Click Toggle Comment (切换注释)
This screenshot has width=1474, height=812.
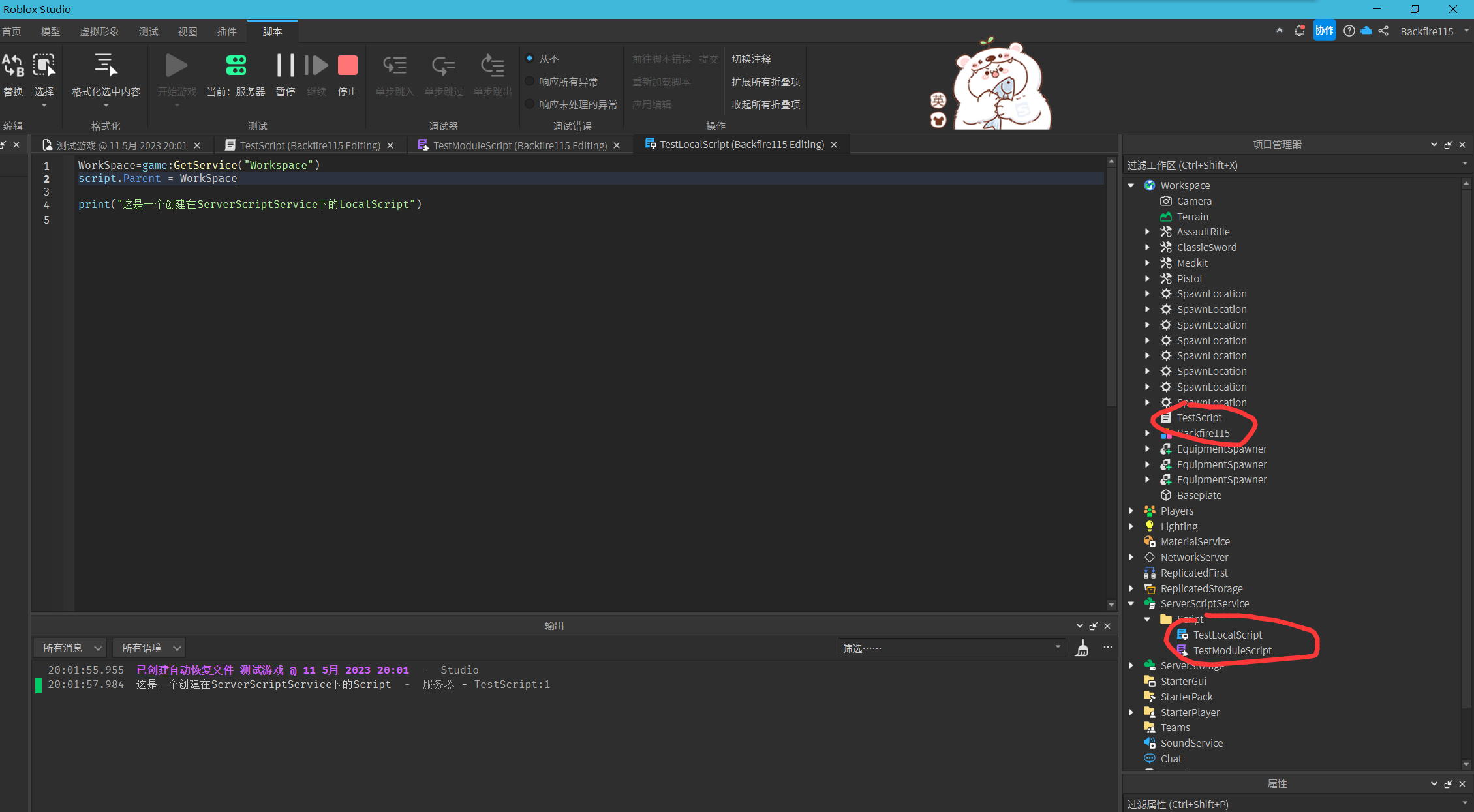[x=751, y=59]
